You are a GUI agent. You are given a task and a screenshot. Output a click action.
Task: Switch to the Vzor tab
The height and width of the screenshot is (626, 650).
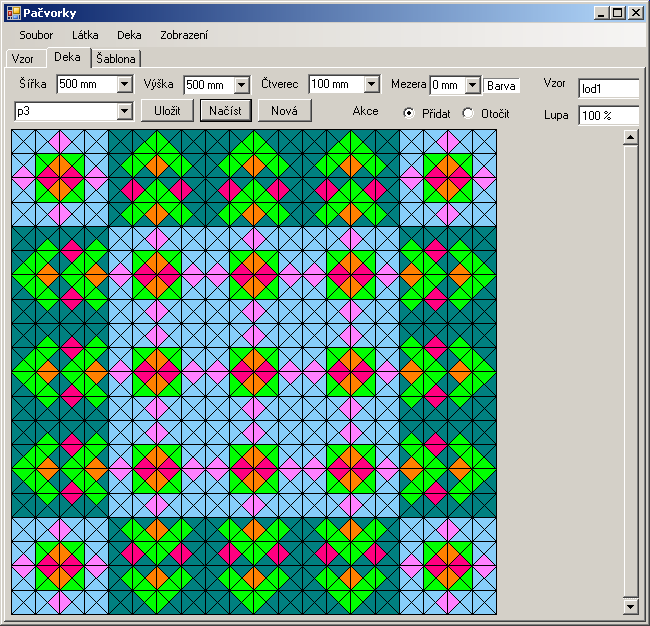coord(22,59)
